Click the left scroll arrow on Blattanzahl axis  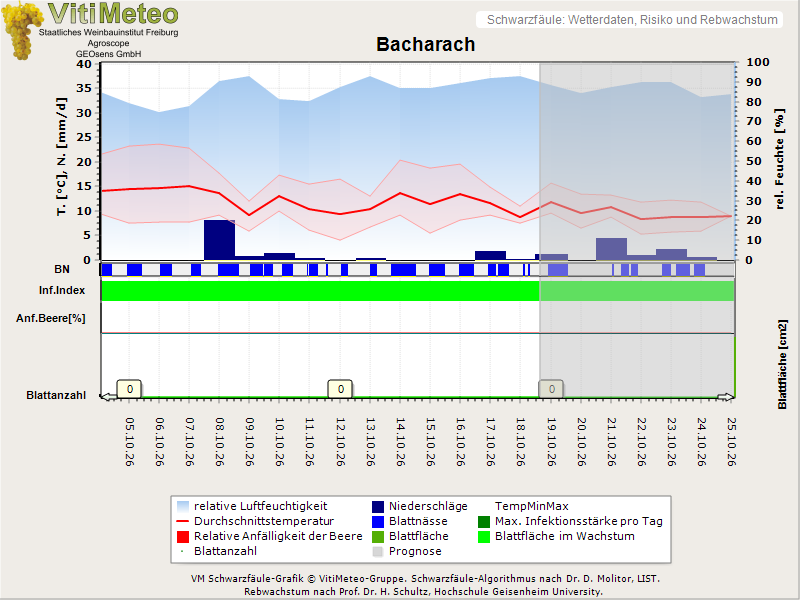click(x=108, y=396)
